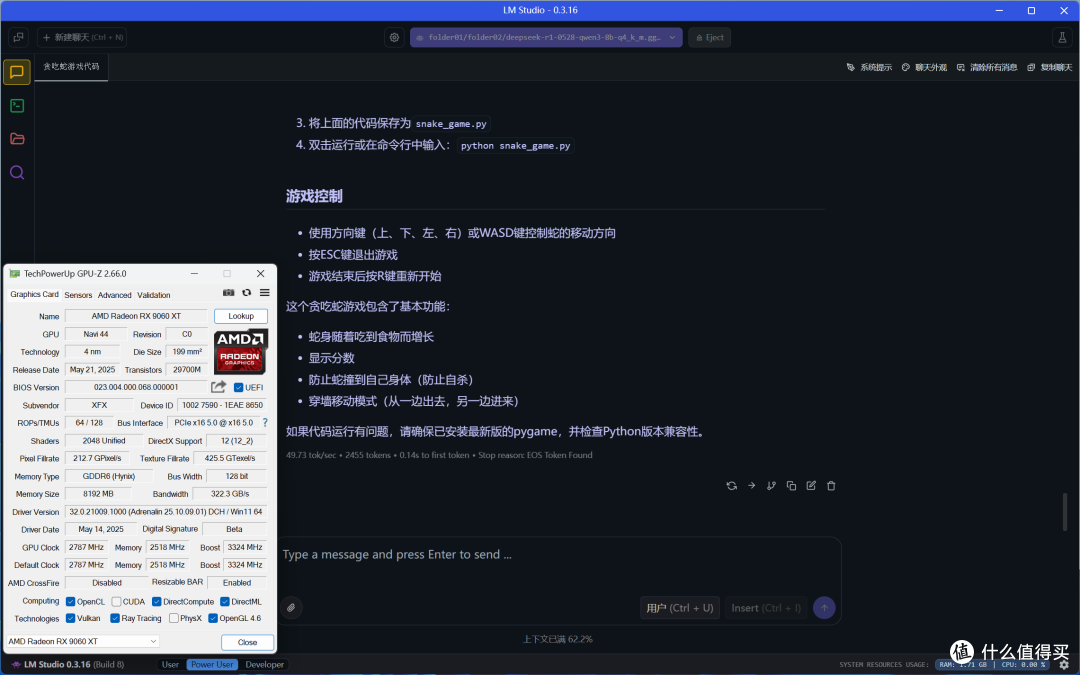Toggle the OpenCL checkbox
Viewport: 1080px width, 675px height.
pos(70,601)
